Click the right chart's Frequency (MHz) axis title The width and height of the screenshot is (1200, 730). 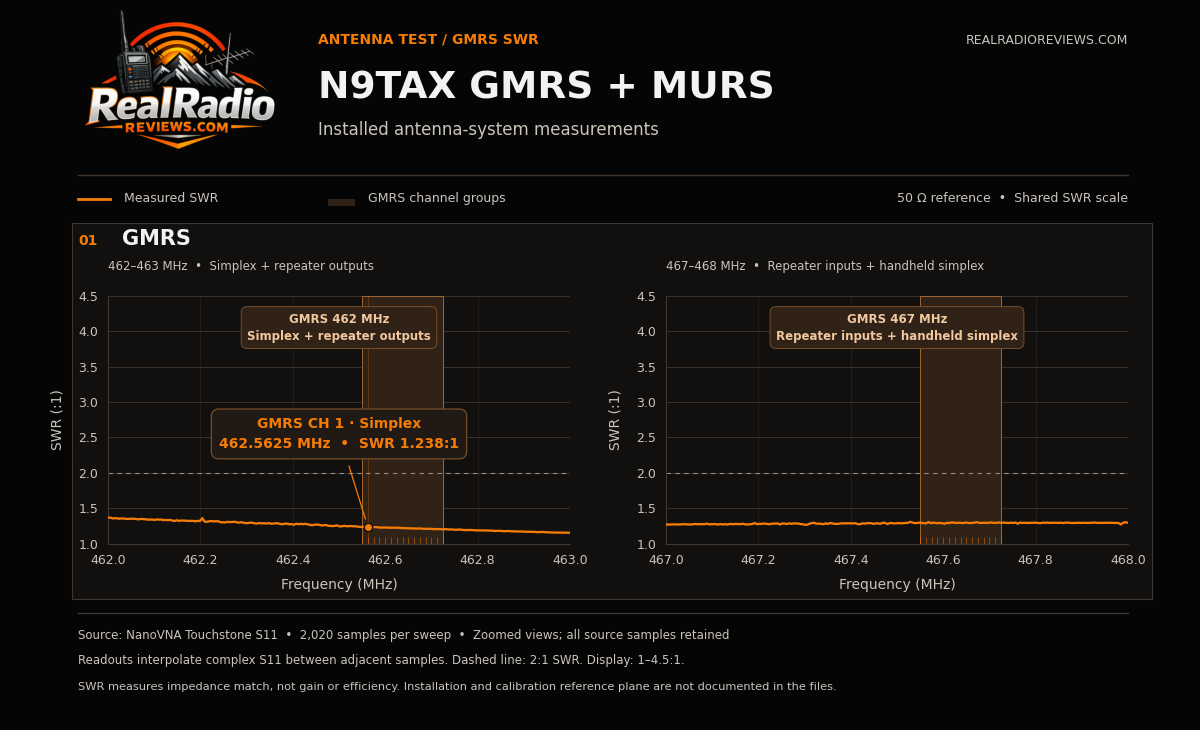tap(897, 585)
